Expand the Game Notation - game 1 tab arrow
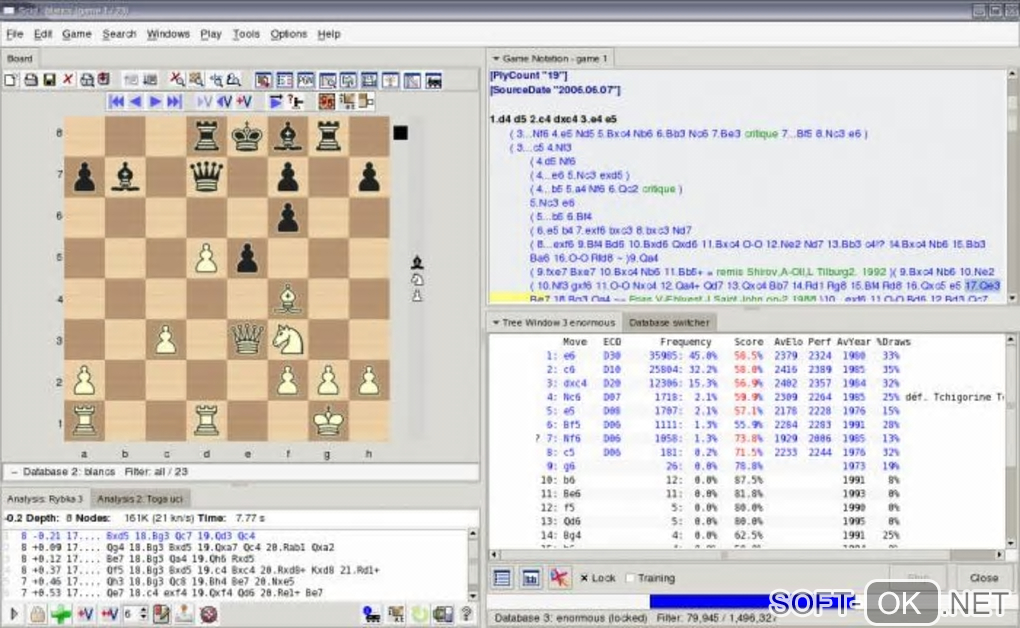Image resolution: width=1020 pixels, height=628 pixels. click(x=496, y=59)
